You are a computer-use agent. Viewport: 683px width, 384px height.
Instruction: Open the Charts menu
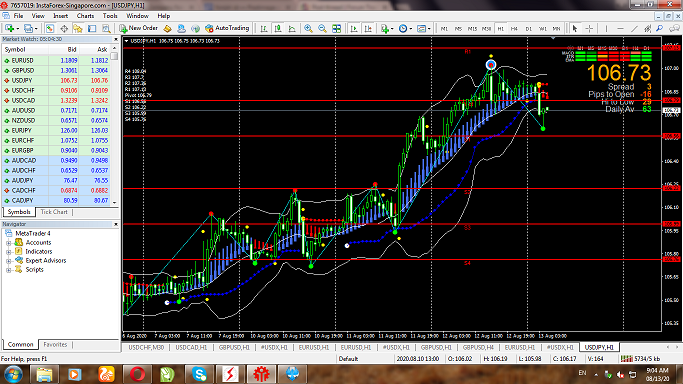click(85, 16)
